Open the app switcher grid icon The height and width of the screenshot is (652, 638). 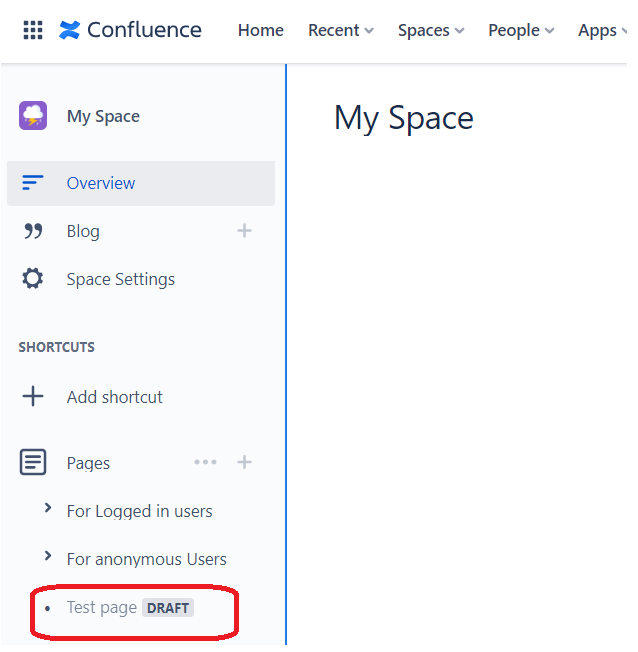pyautogui.click(x=33, y=30)
